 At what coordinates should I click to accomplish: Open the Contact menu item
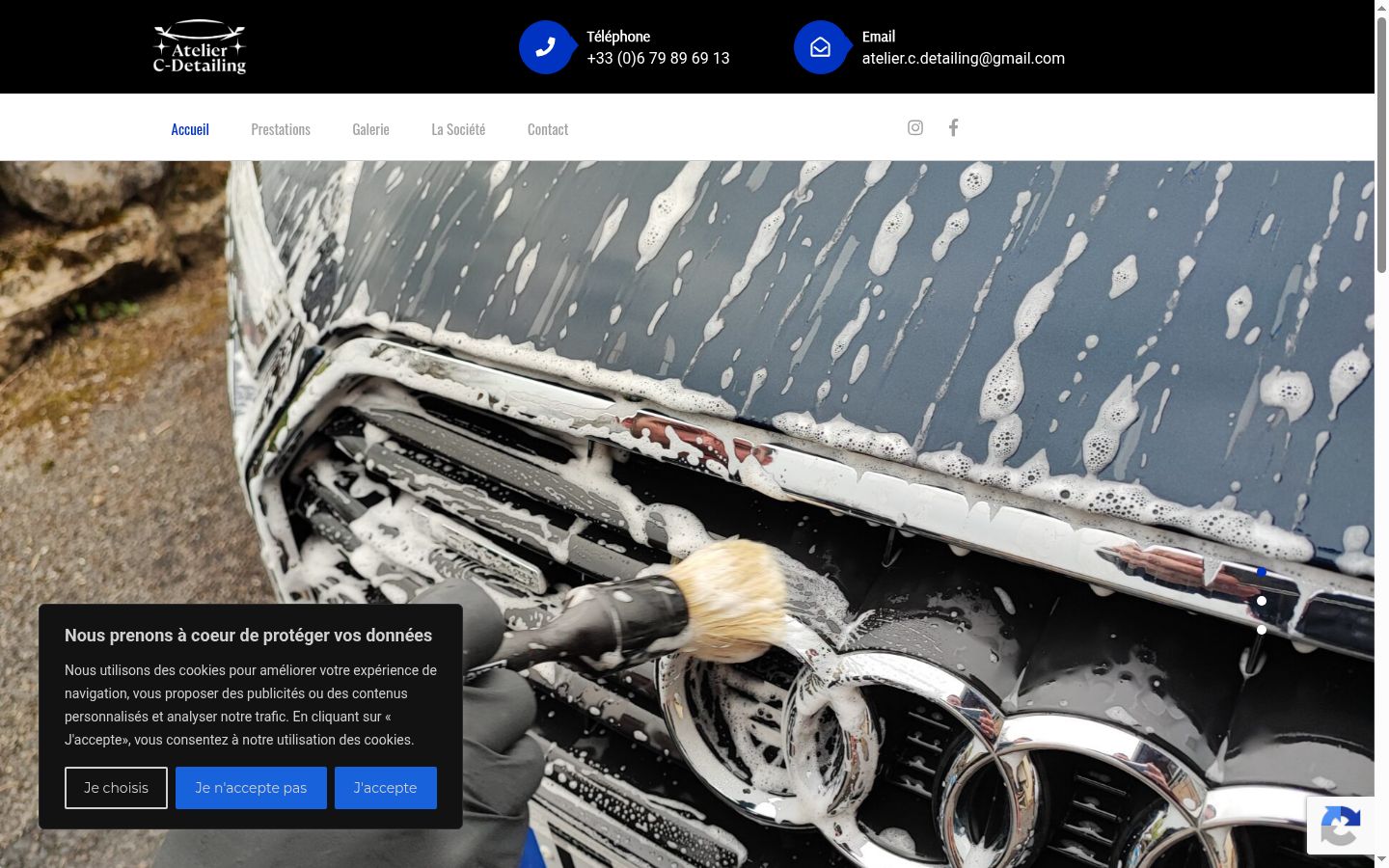548,129
